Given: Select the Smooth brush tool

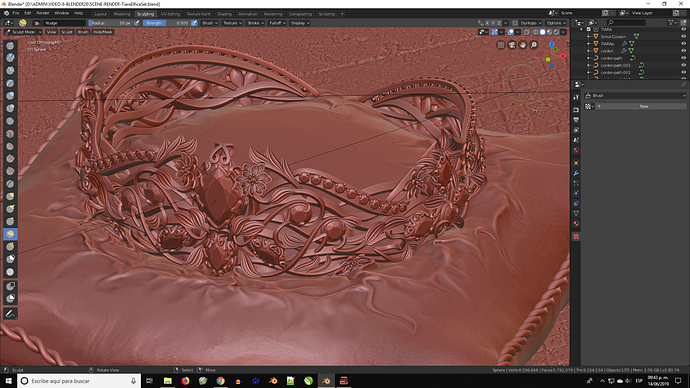Looking at the screenshot, I should [x=10, y=133].
